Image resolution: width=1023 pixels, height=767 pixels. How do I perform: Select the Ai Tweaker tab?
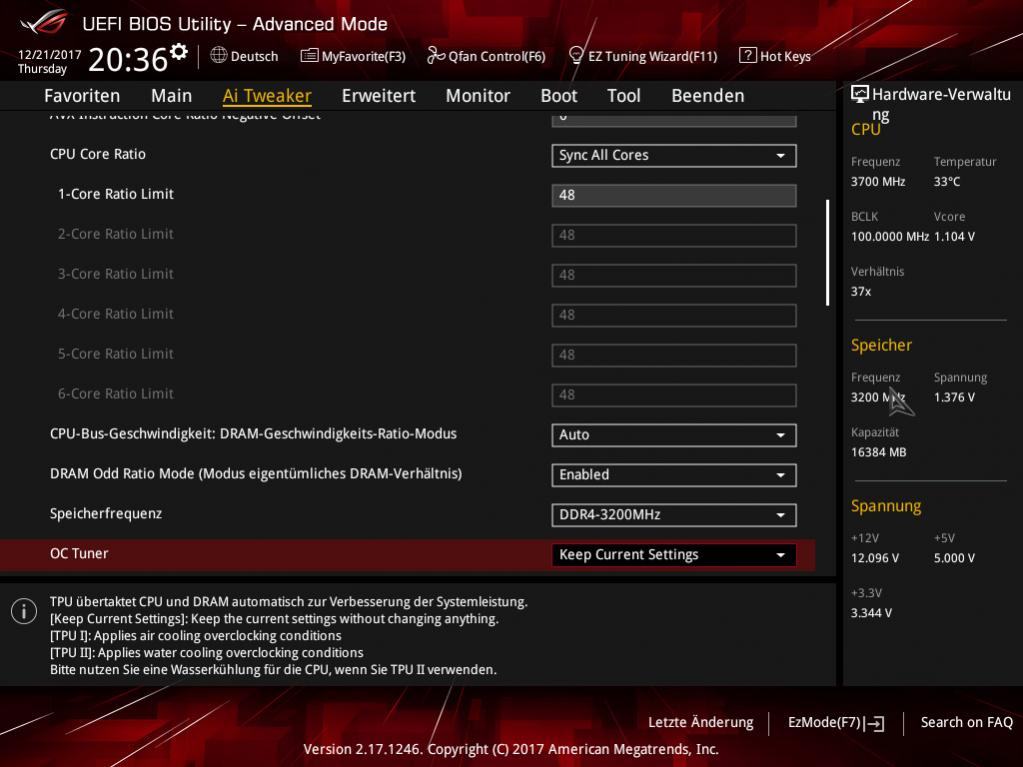click(267, 96)
